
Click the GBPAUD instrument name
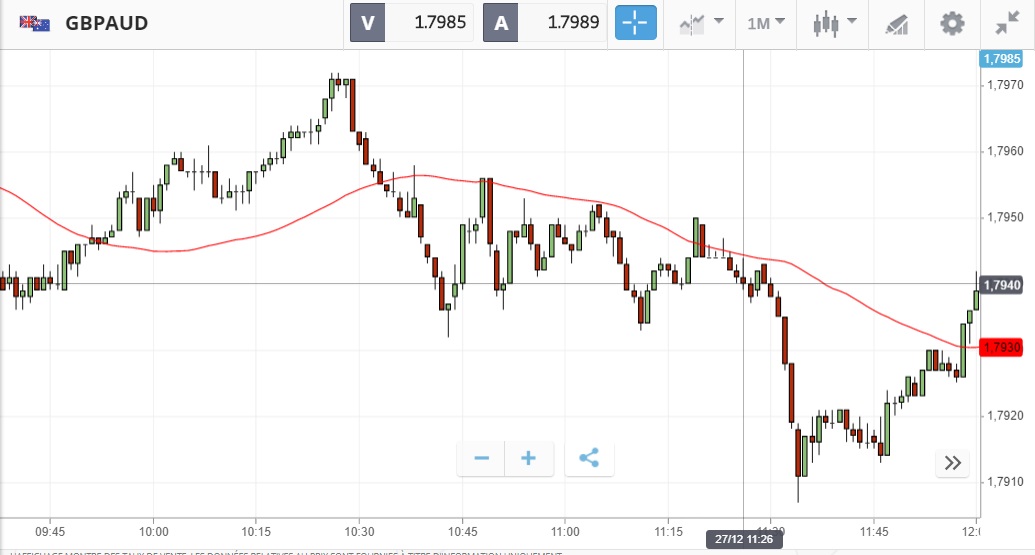point(106,23)
